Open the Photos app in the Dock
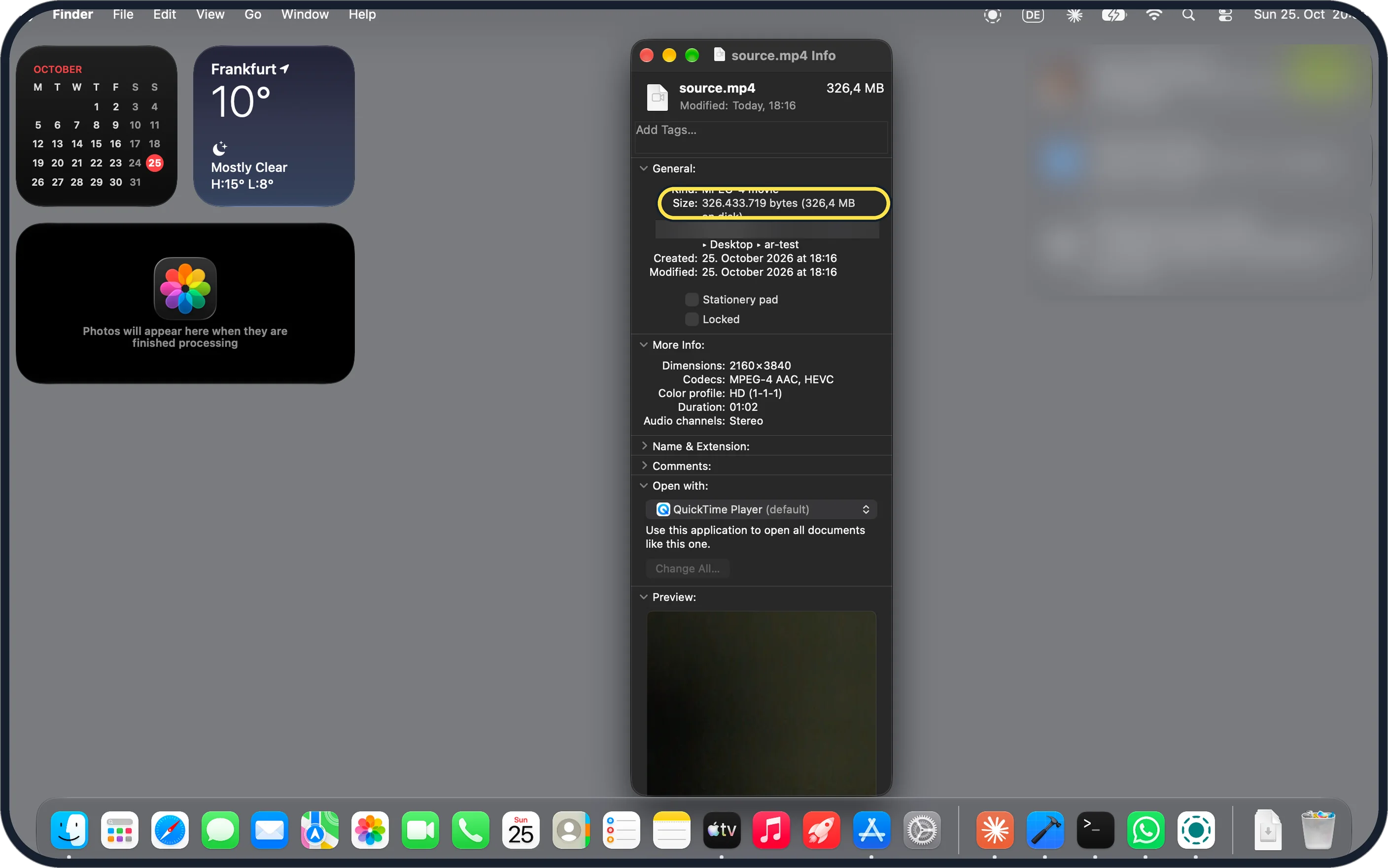Screen dimensions: 1388x868 pyautogui.click(x=370, y=830)
